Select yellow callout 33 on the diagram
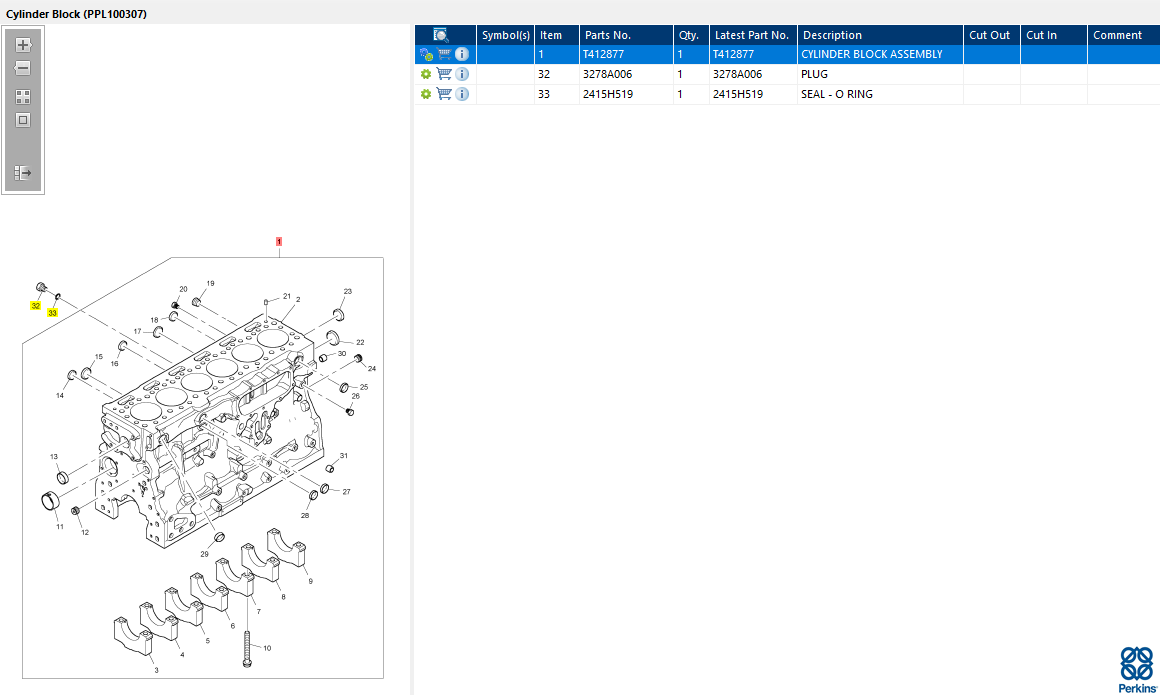Screen dimensions: 1160x695 53,313
